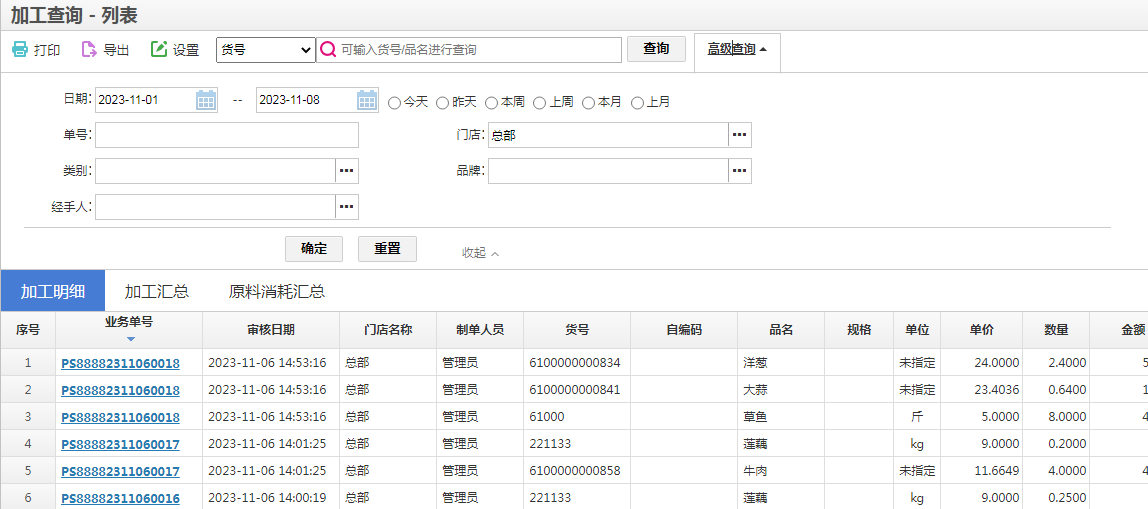Select the 上月 radio option
This screenshot has width=1148, height=509.
(637, 103)
